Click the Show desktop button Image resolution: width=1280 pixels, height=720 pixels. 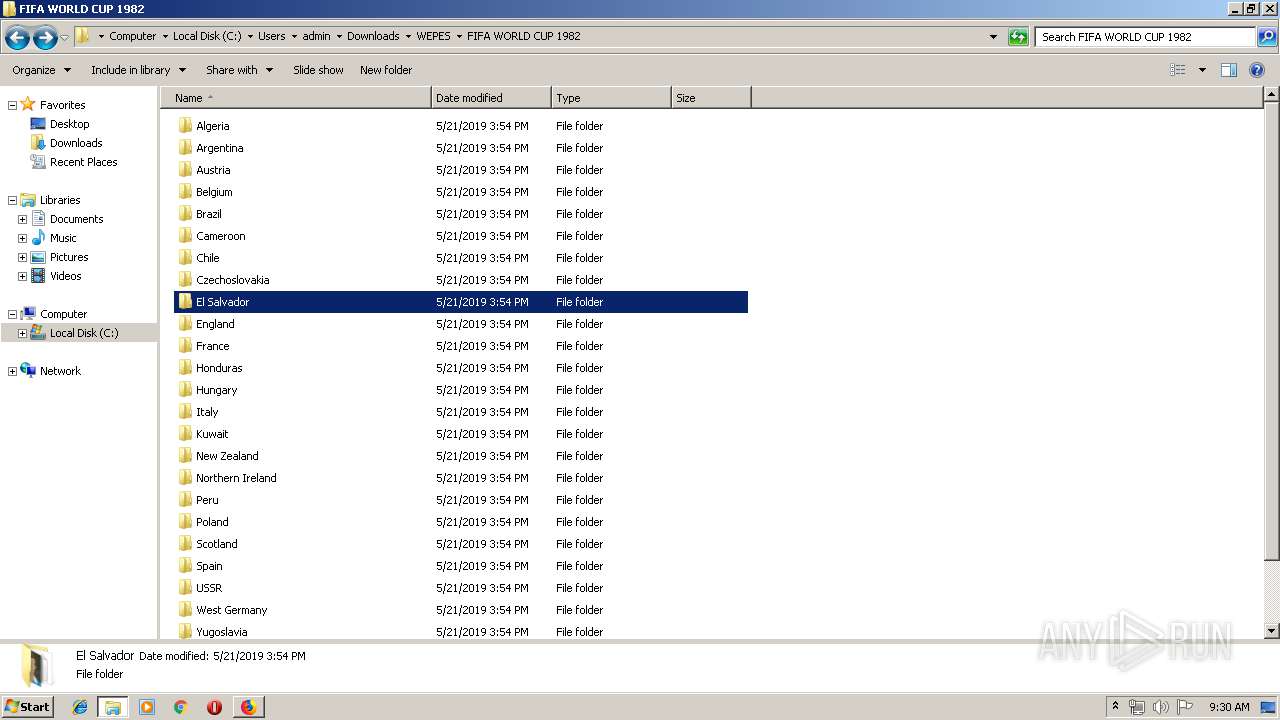[1269, 707]
